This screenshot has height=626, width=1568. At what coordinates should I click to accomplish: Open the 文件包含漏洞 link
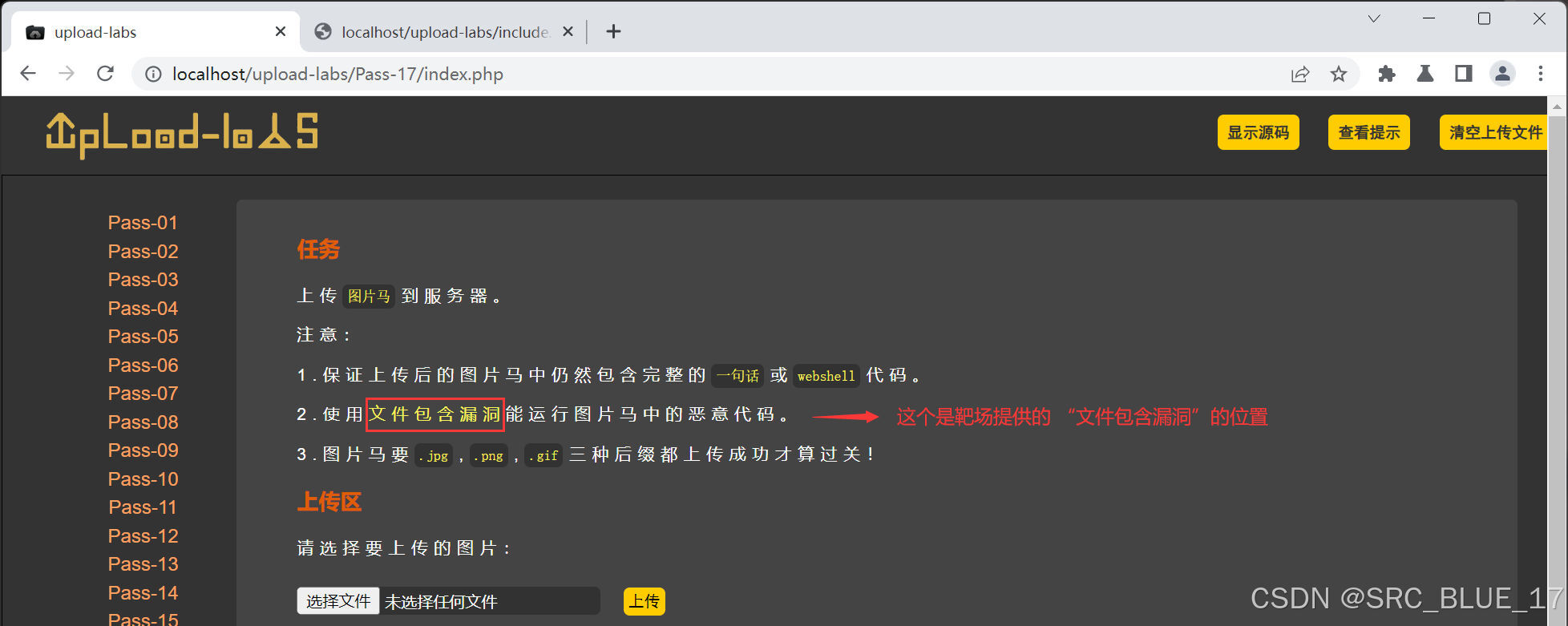434,414
